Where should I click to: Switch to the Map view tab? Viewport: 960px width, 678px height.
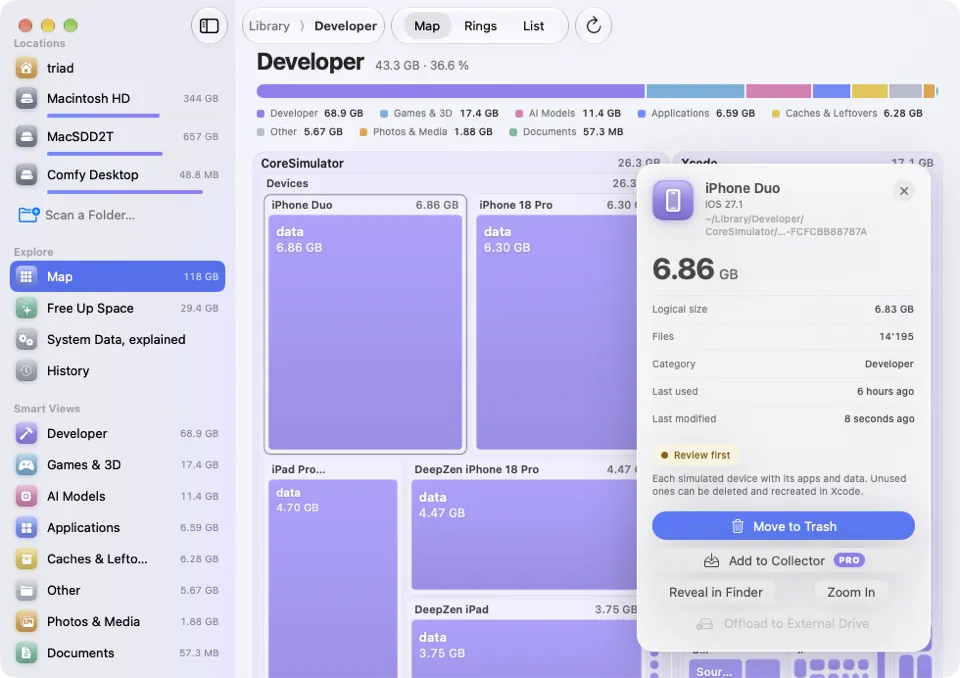(427, 26)
